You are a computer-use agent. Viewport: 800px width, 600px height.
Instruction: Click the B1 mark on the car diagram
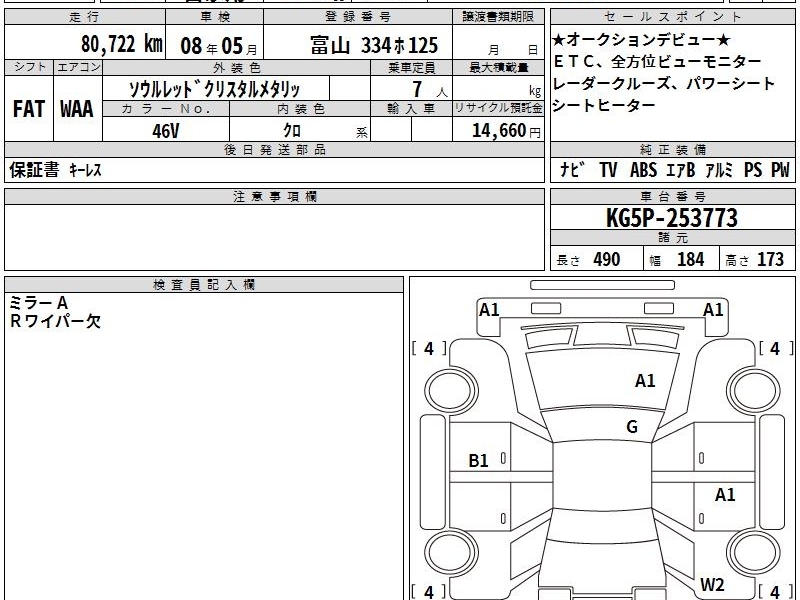tap(478, 461)
